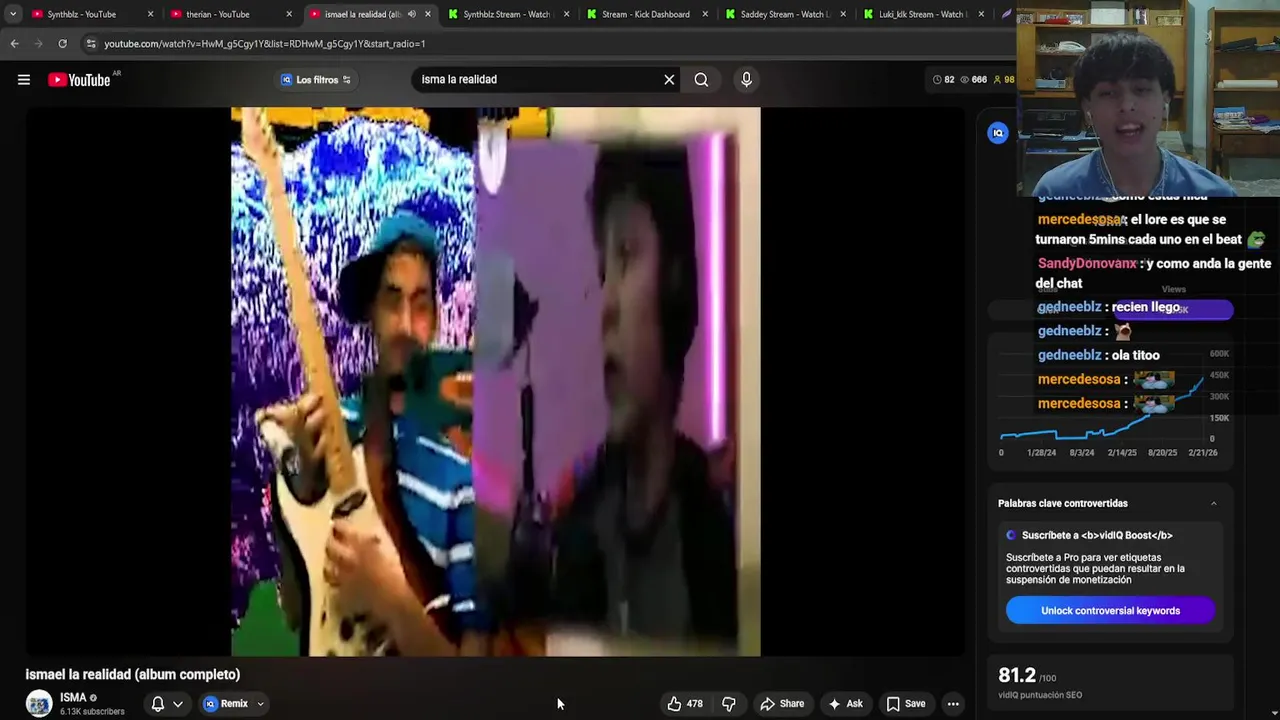The height and width of the screenshot is (720, 1280).
Task: Switch to the Stream - Kick Dashboard tab
Action: [646, 14]
